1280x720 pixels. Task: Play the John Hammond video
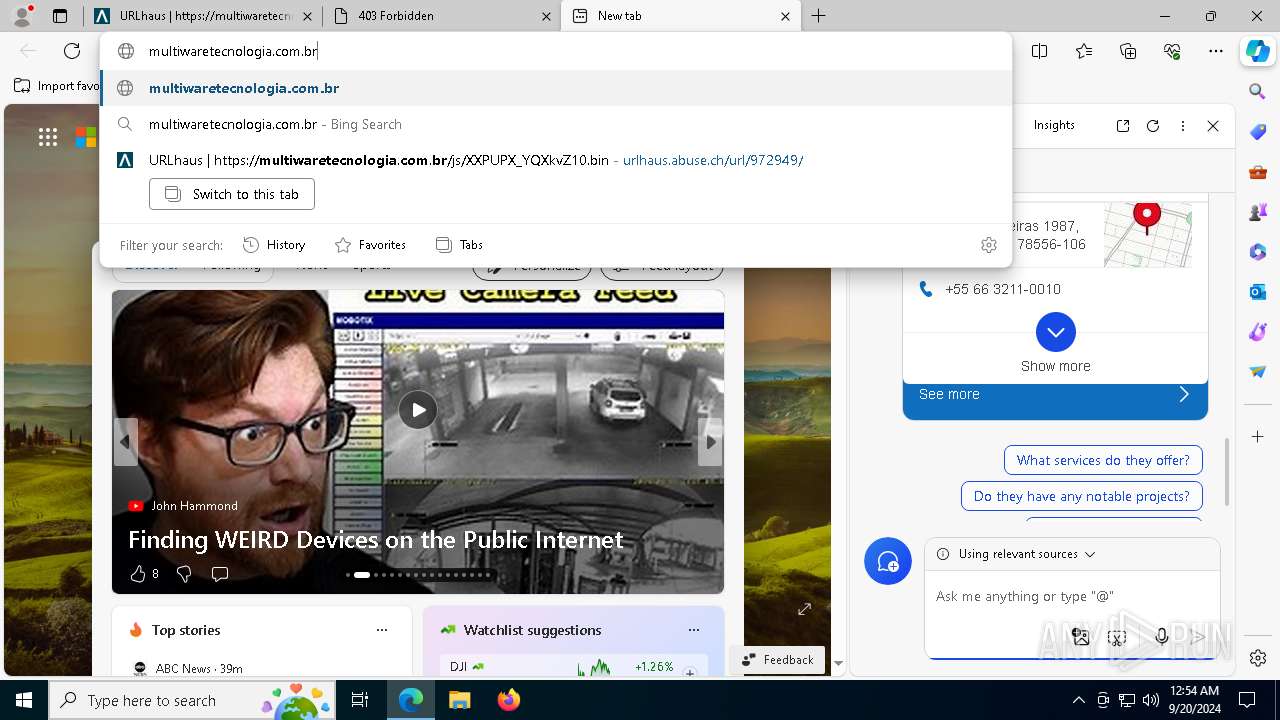click(418, 410)
